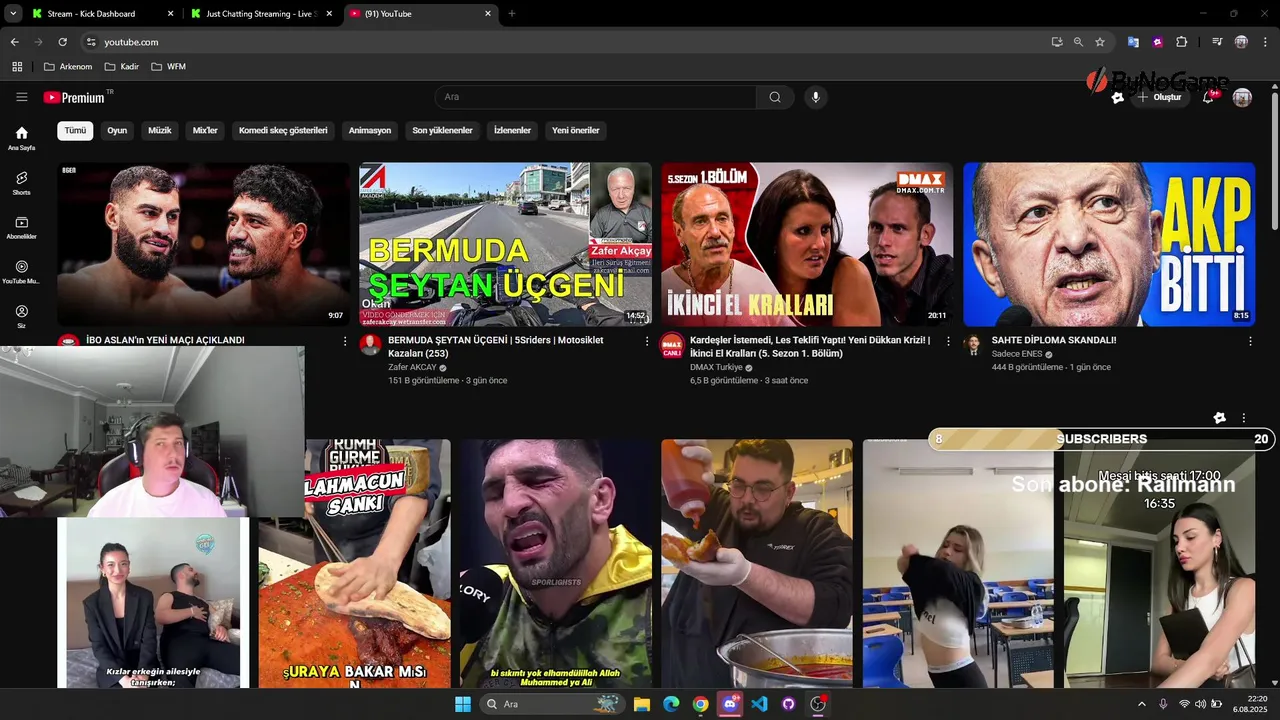Image resolution: width=1280 pixels, height=720 pixels.
Task: Open the WFM bookmarks folder
Action: pyautogui.click(x=168, y=67)
